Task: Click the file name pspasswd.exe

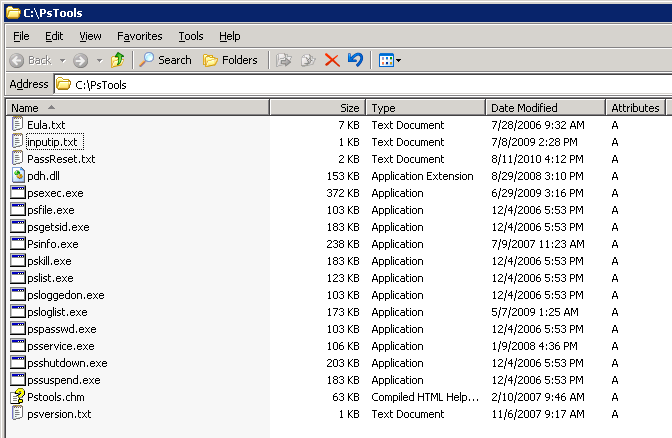Action: [62, 329]
